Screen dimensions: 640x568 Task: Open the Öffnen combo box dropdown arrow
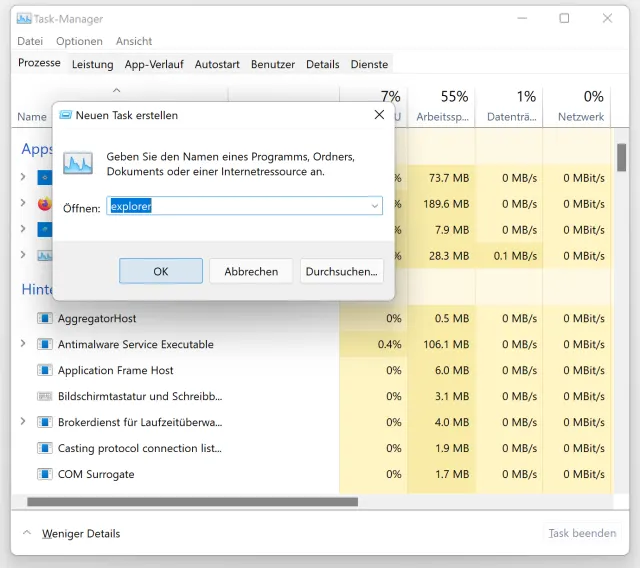point(375,206)
